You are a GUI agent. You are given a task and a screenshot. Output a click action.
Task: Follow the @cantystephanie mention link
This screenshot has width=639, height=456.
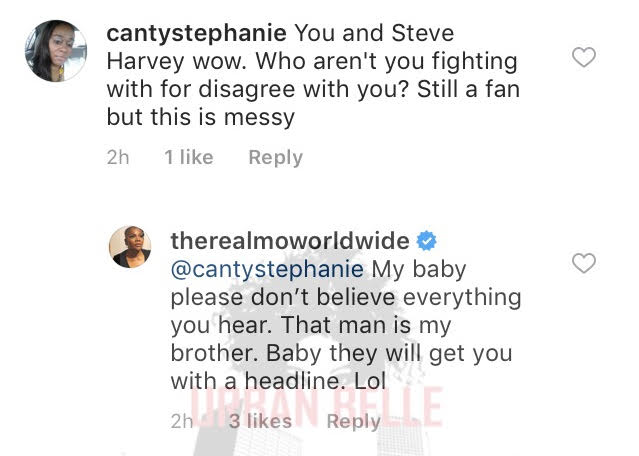click(267, 269)
